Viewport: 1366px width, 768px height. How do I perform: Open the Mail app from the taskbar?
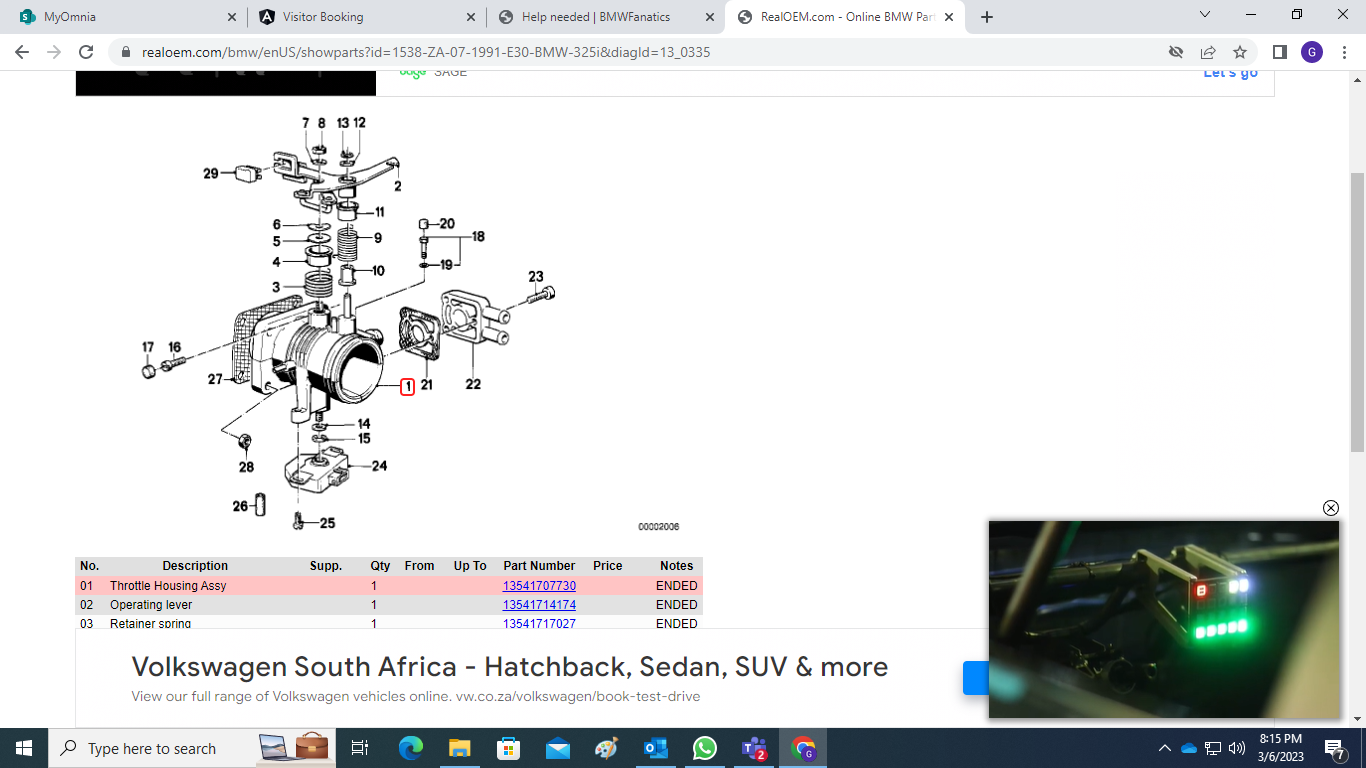(x=557, y=748)
